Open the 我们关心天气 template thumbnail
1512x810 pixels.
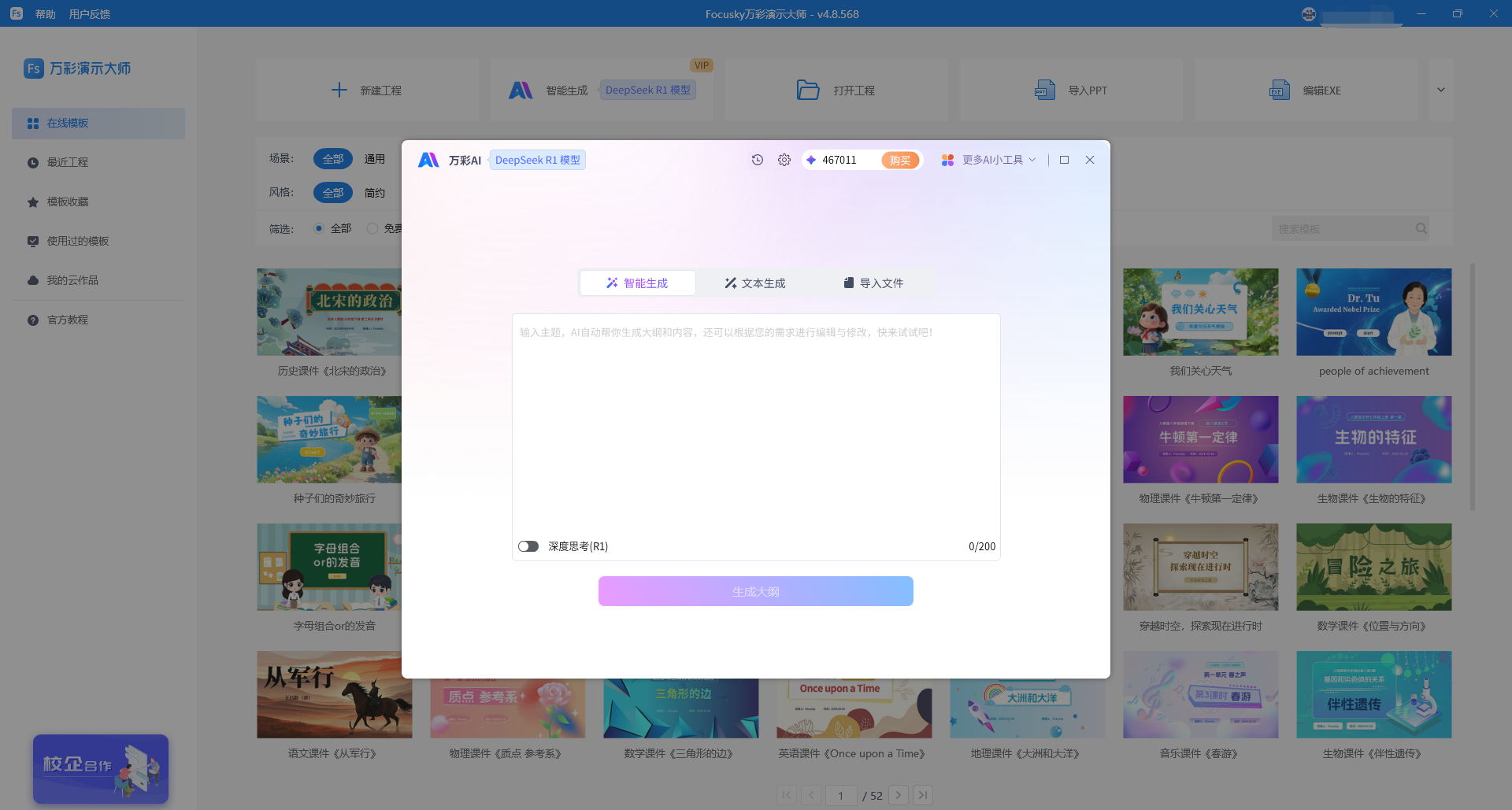pos(1201,312)
